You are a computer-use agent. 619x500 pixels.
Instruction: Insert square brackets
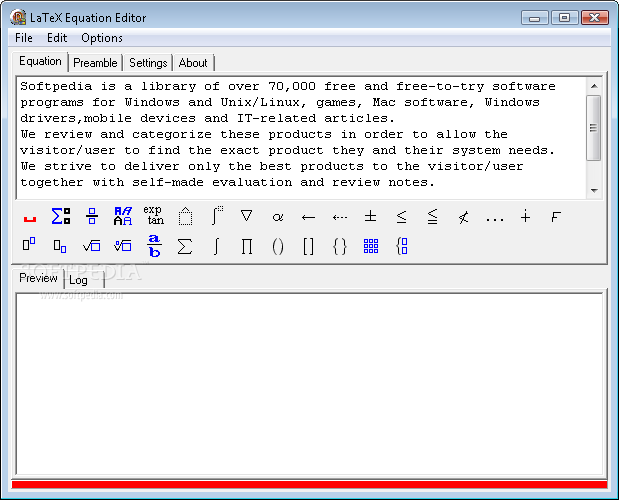coord(308,247)
